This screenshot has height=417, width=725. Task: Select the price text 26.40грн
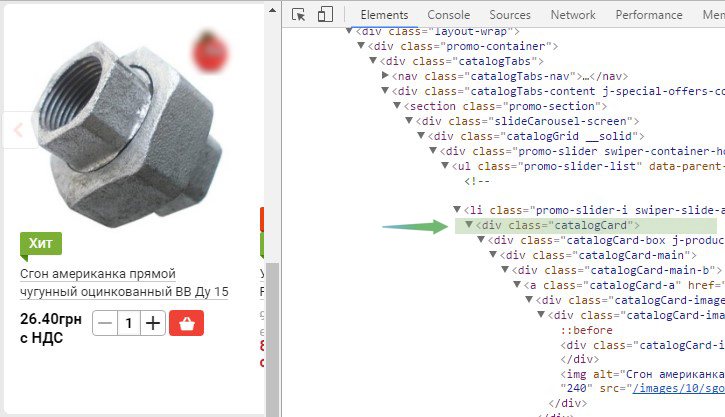[51, 319]
